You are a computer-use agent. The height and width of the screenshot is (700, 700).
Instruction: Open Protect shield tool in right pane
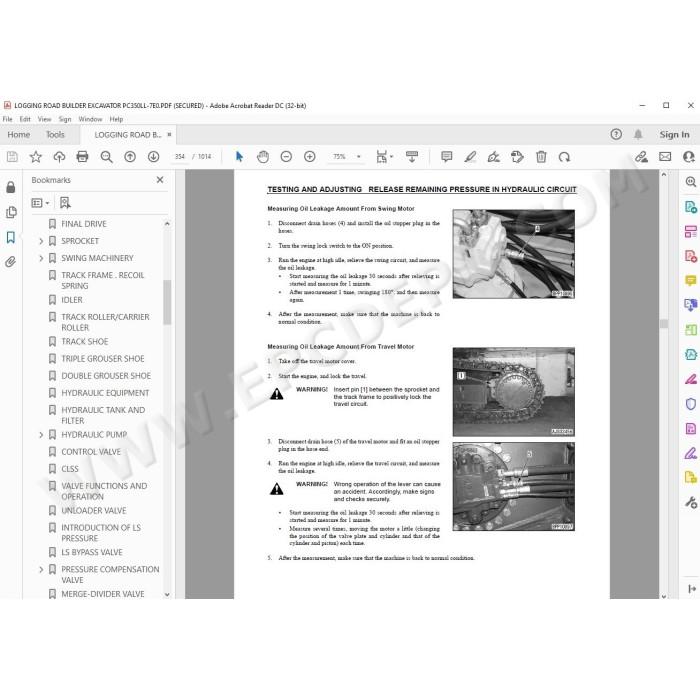coord(690,404)
